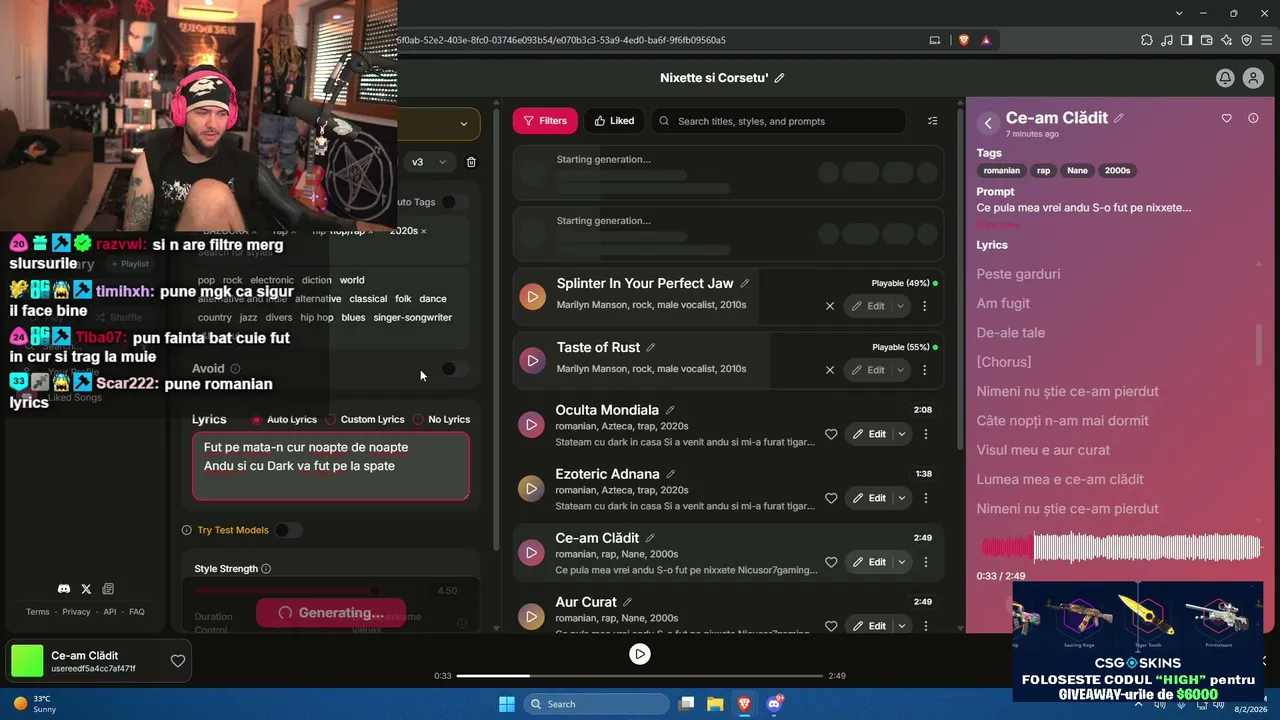
Task: Open the Discord link icon in sidebar
Action: [x=64, y=589]
